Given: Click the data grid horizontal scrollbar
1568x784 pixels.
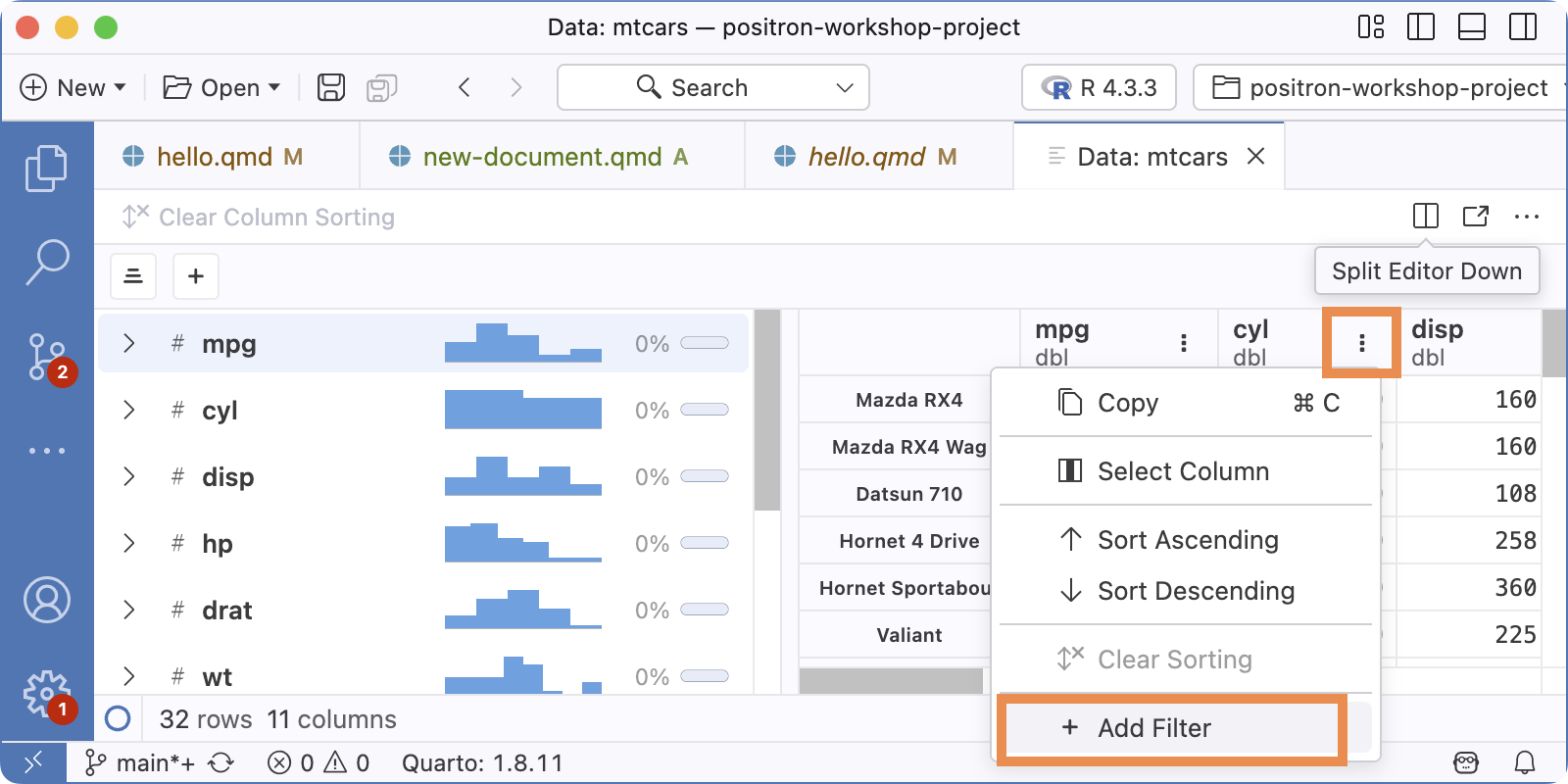Looking at the screenshot, I should pyautogui.click(x=891, y=680).
